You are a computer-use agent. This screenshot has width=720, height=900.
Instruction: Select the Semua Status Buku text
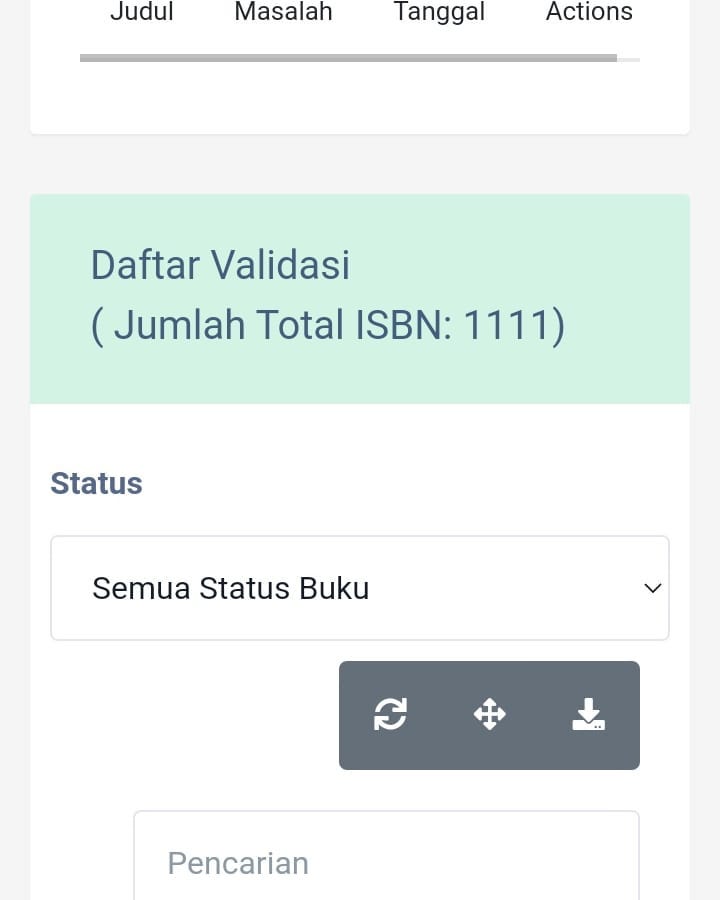(230, 588)
